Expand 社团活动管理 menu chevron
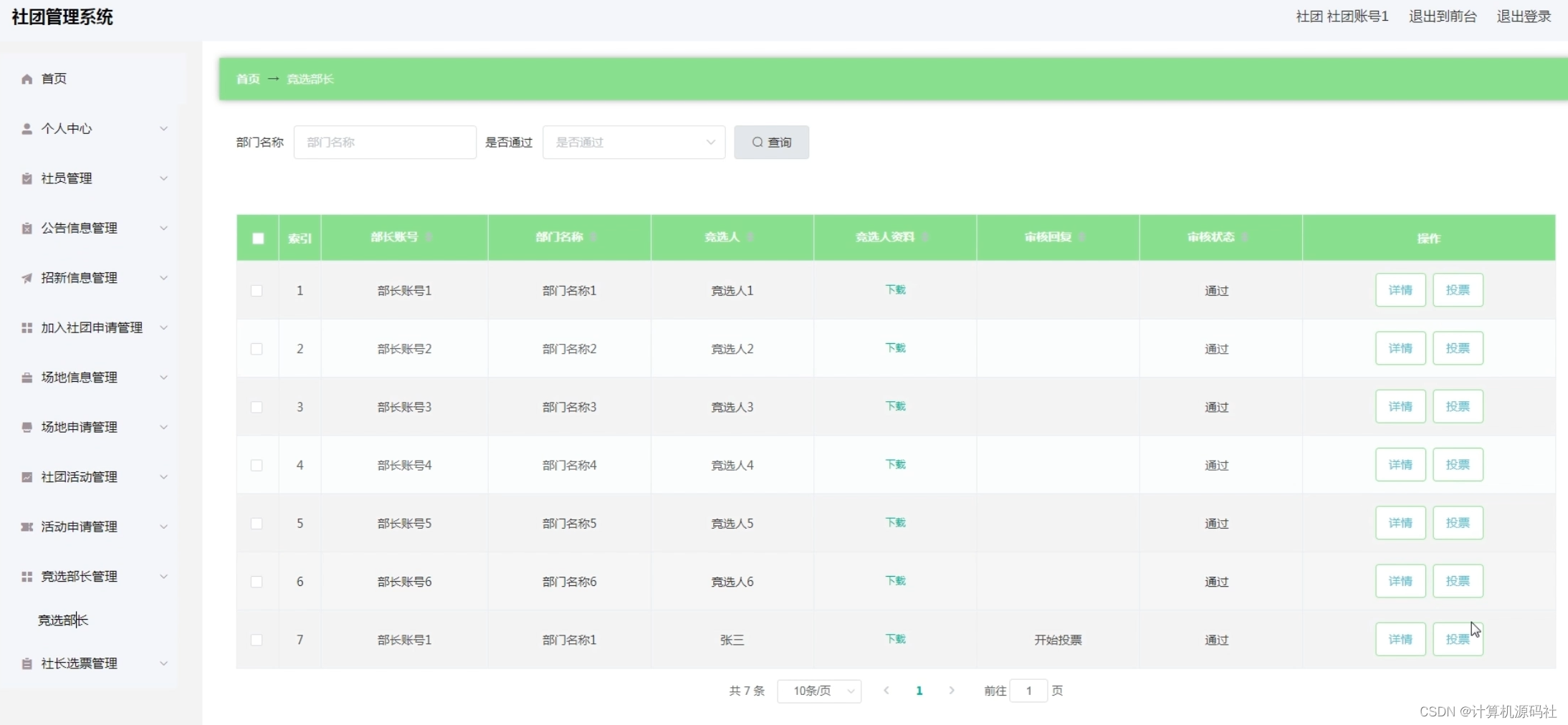1568x725 pixels. [163, 477]
